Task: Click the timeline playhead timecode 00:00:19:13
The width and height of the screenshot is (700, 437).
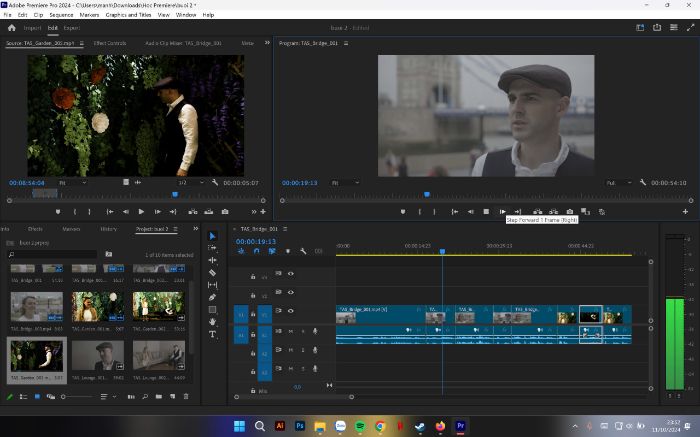Action: [x=256, y=241]
